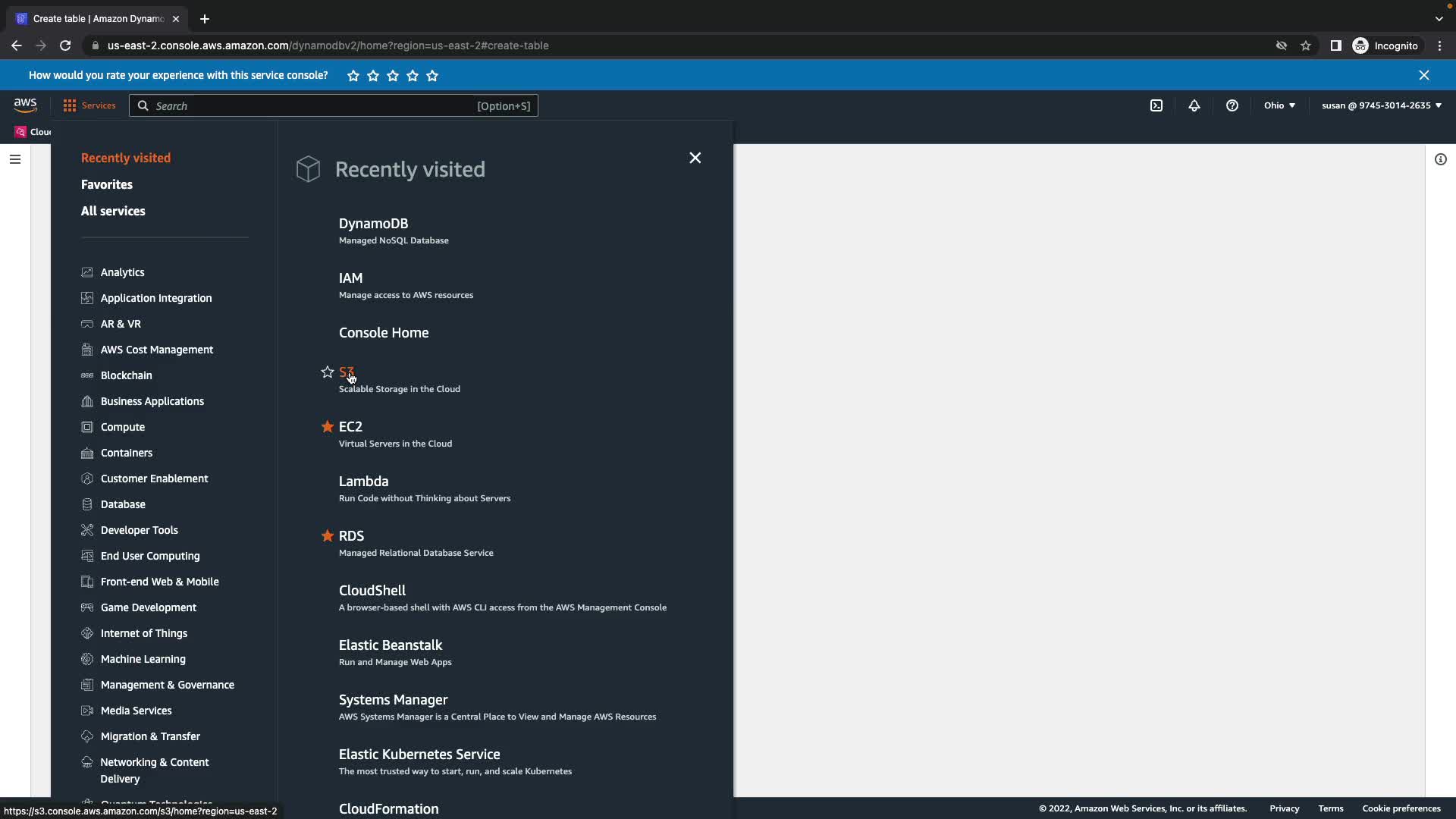The image size is (1456, 819).
Task: Open DynamoDB from recently visited
Action: (373, 224)
